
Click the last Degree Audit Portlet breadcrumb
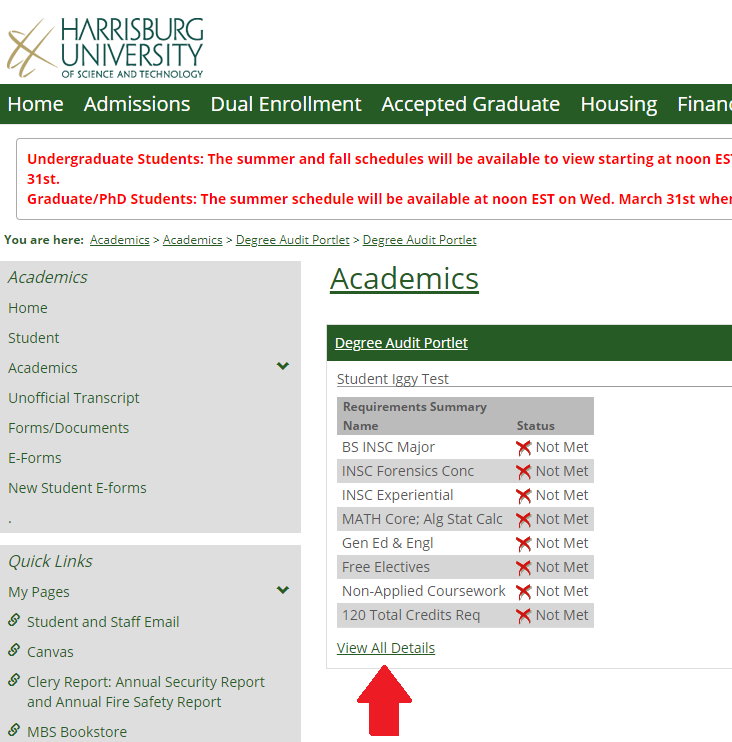[419, 240]
